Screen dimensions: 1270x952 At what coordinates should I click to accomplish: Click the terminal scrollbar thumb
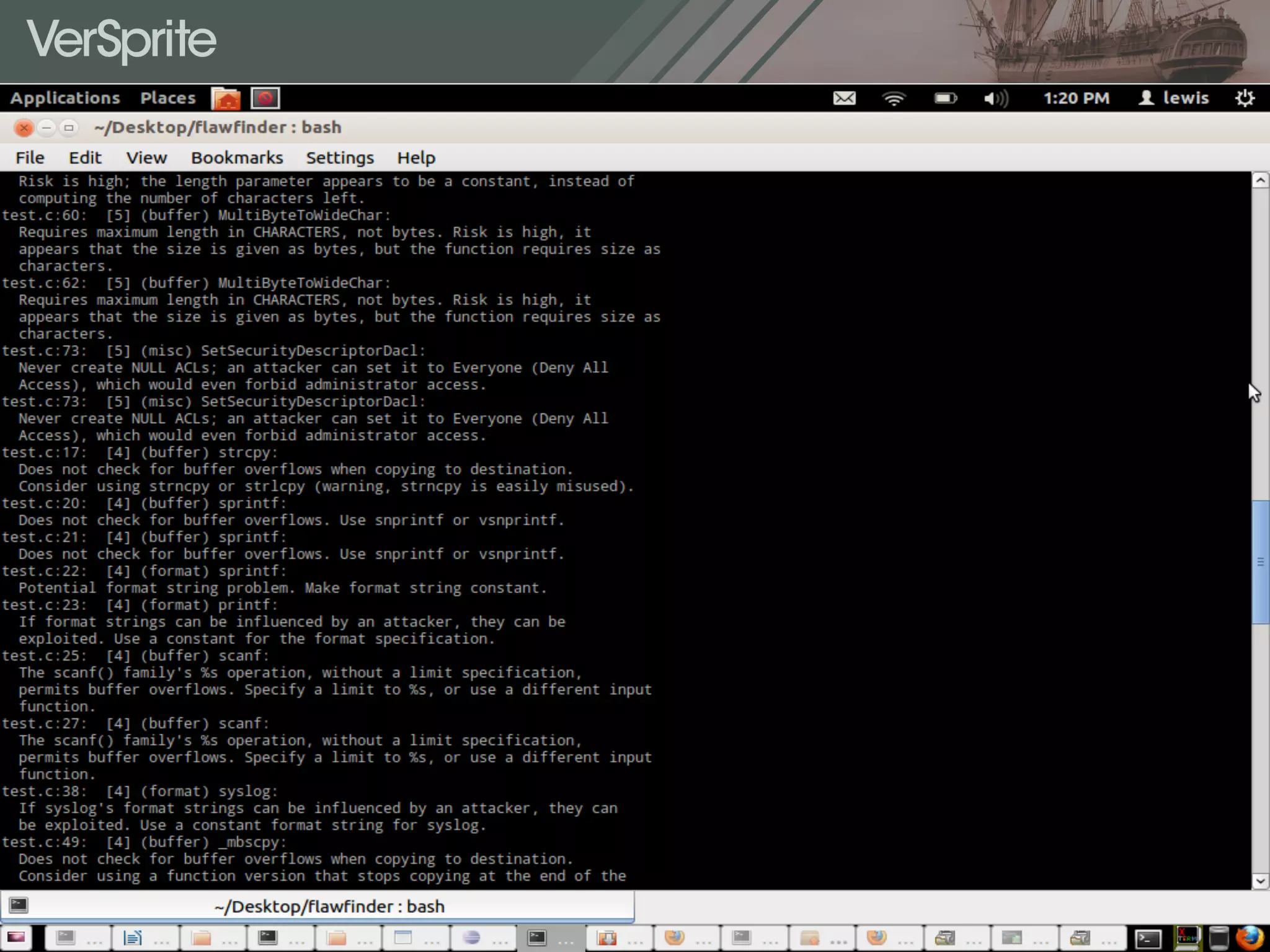tap(1260, 562)
